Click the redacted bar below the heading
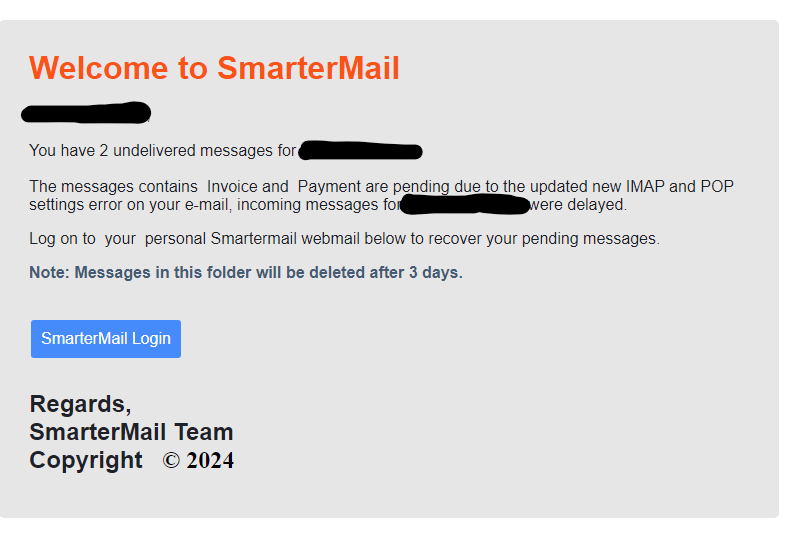The width and height of the screenshot is (796, 536). [86, 112]
